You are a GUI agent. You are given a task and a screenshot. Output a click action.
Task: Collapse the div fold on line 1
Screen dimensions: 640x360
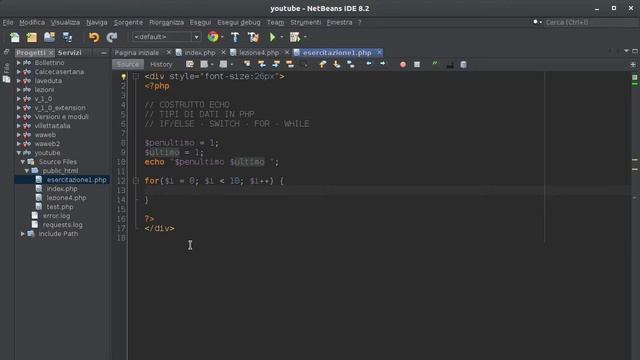[x=136, y=76]
